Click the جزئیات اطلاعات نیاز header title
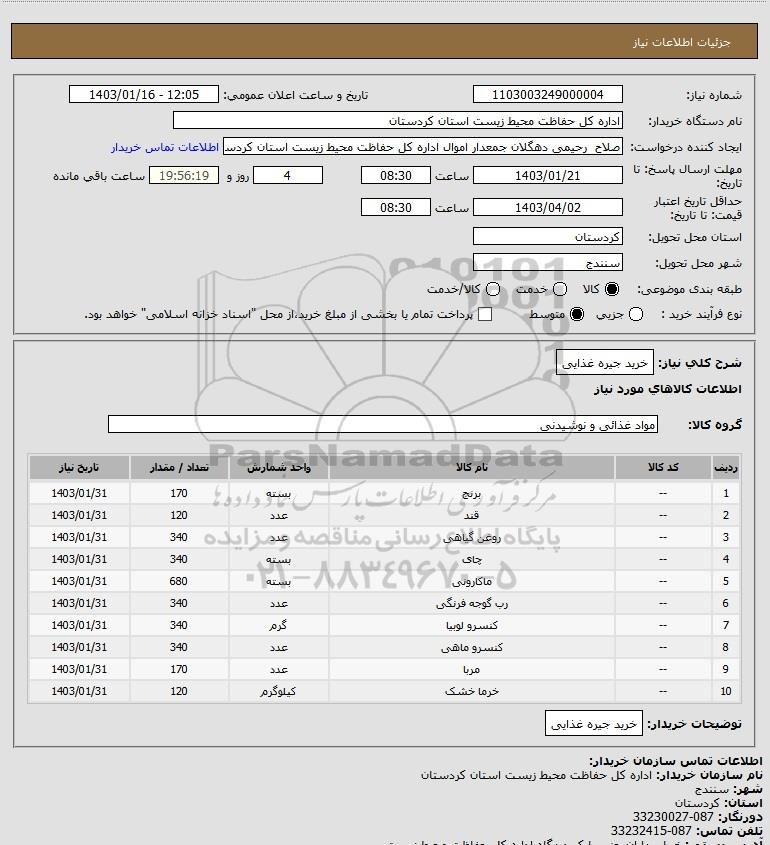The image size is (770, 845). (x=682, y=42)
